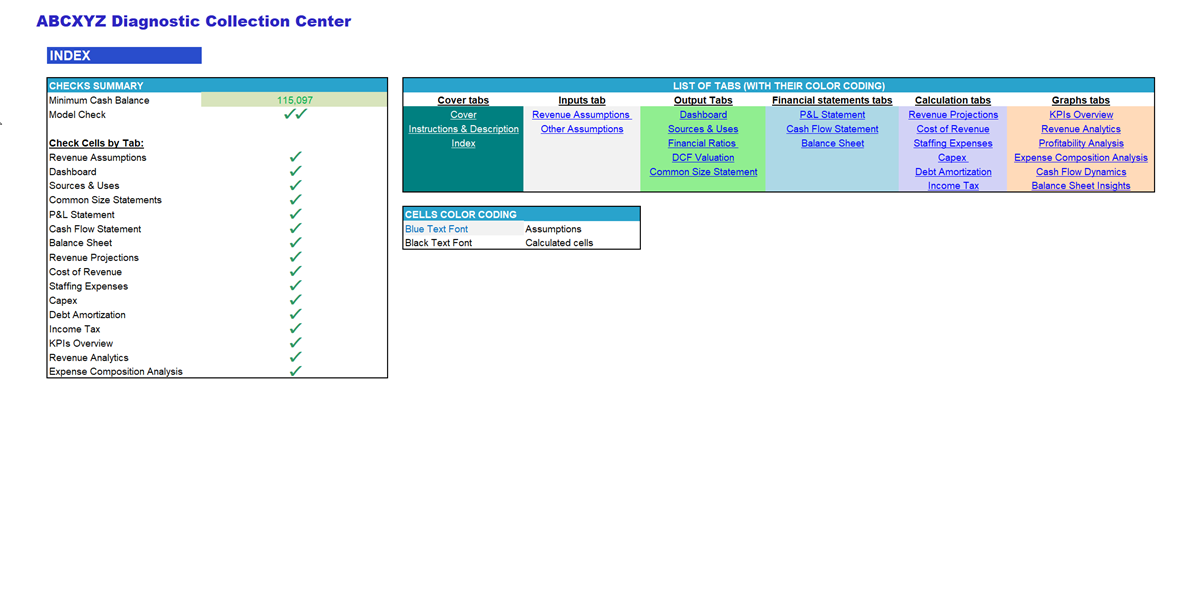This screenshot has width=1200, height=600.
Task: Open the Cover tab link
Action: (463, 115)
